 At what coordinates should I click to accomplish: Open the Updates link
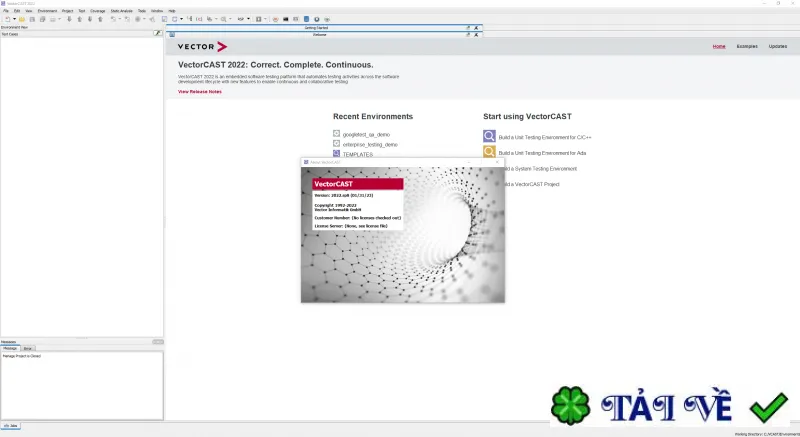tap(778, 46)
